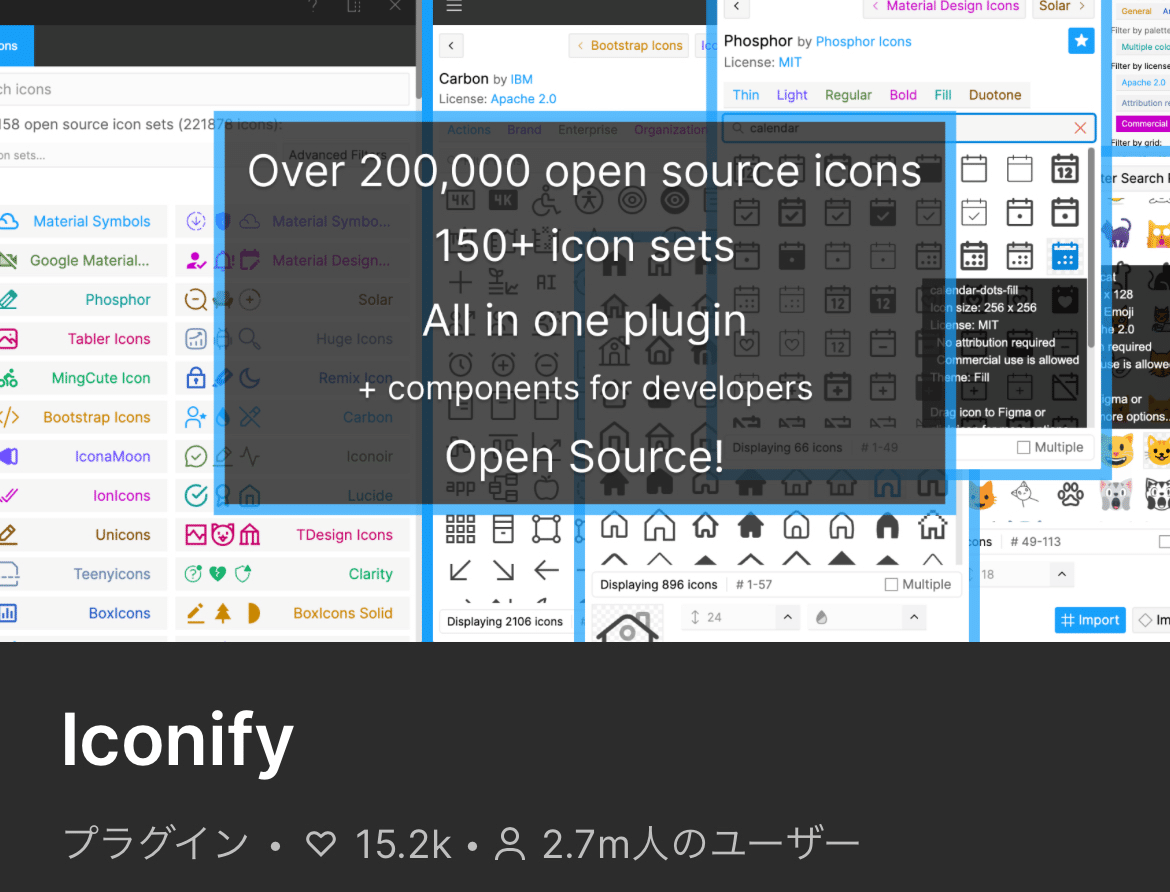Switch to the Bold weight tab
Screen dimensions: 1170x892
[903, 95]
